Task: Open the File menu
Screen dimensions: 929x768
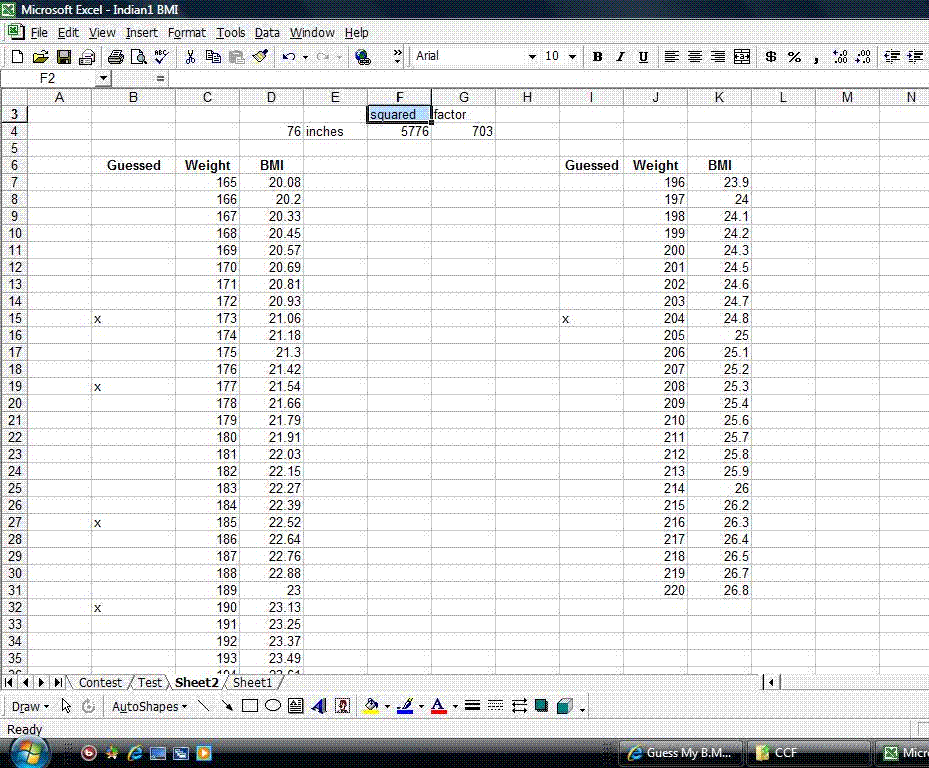Action: (39, 33)
